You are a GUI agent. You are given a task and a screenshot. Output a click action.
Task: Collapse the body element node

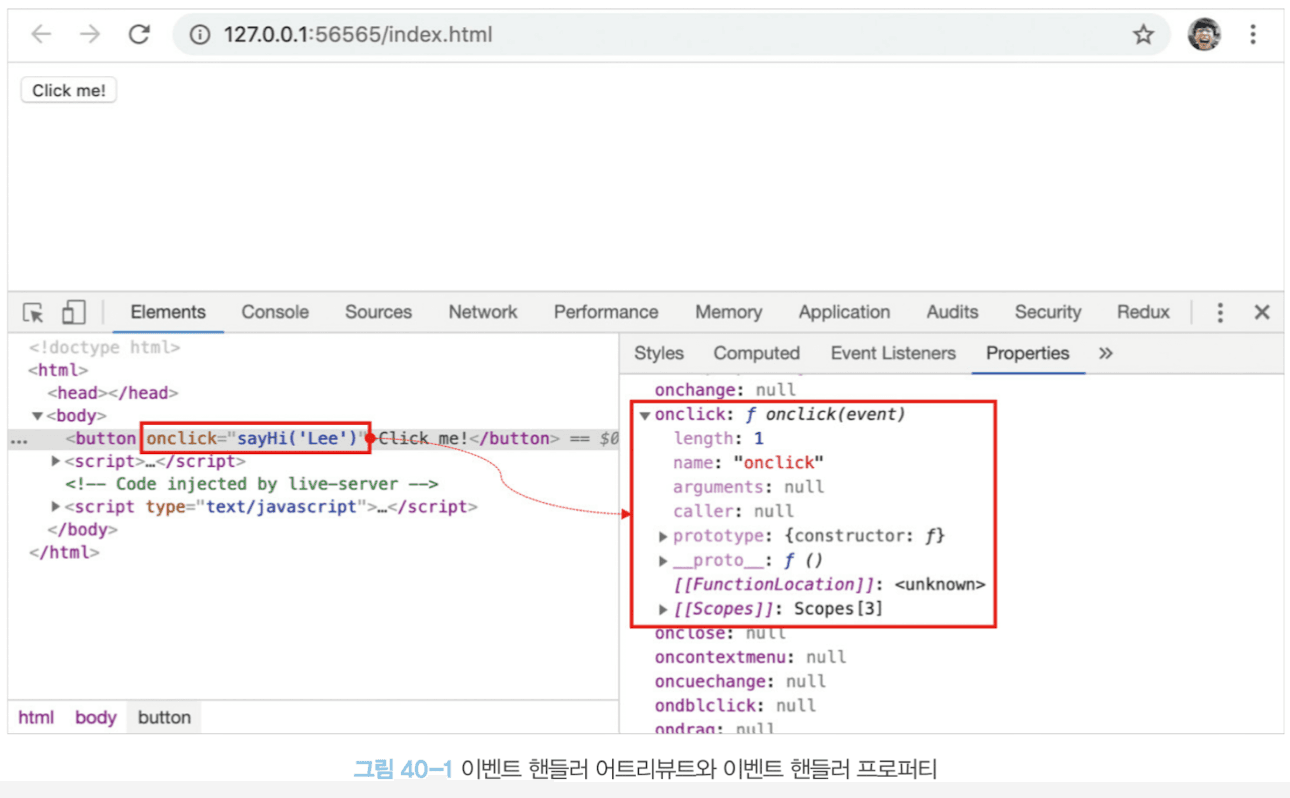coord(37,416)
